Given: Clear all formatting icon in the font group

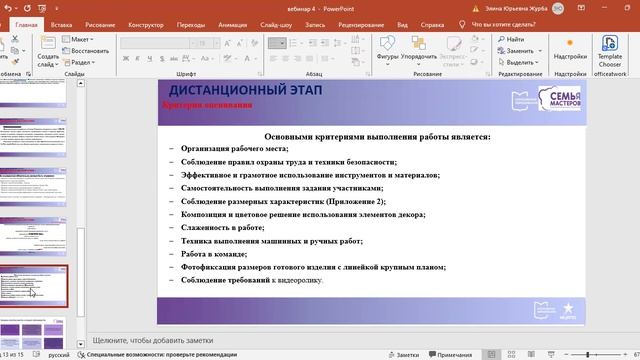Looking at the screenshot, I should 254,43.
